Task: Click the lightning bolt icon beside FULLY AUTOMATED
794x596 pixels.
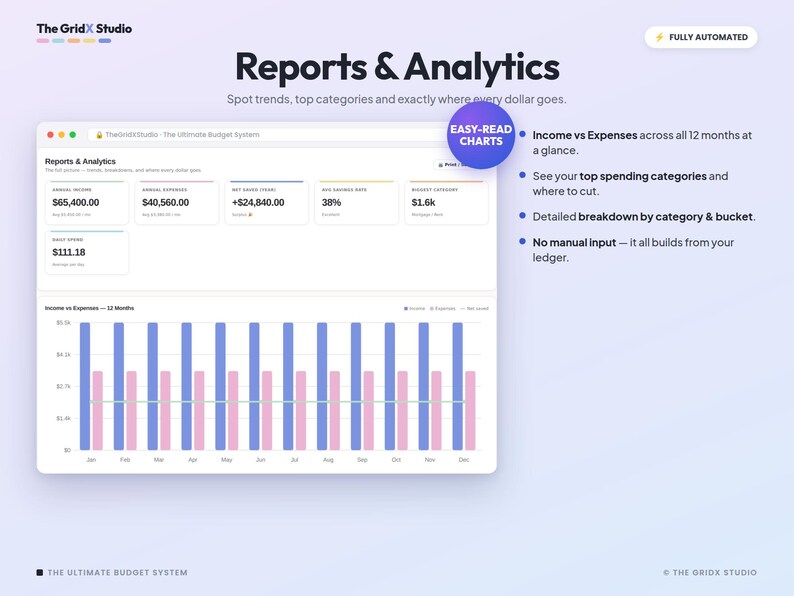Action: click(659, 37)
